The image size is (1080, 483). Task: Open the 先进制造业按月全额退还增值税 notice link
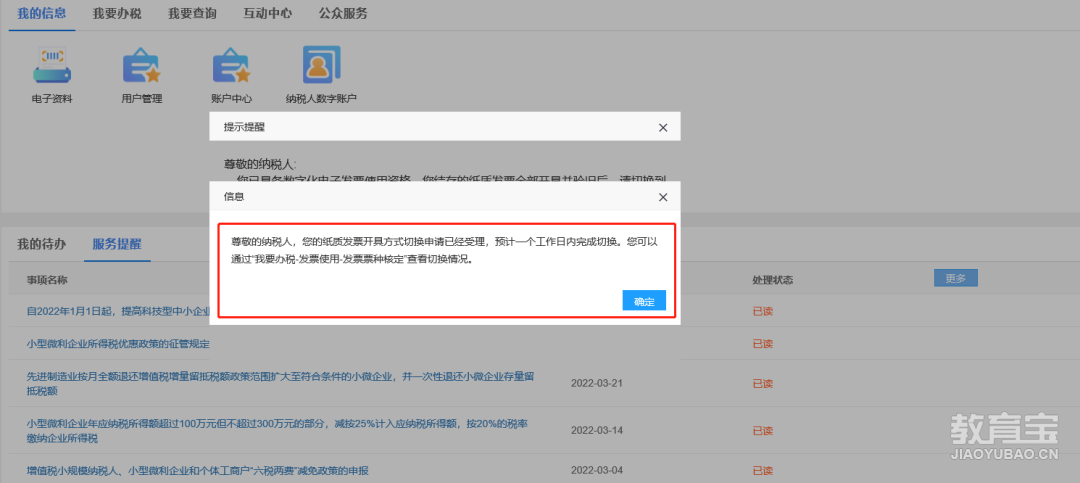(280, 383)
